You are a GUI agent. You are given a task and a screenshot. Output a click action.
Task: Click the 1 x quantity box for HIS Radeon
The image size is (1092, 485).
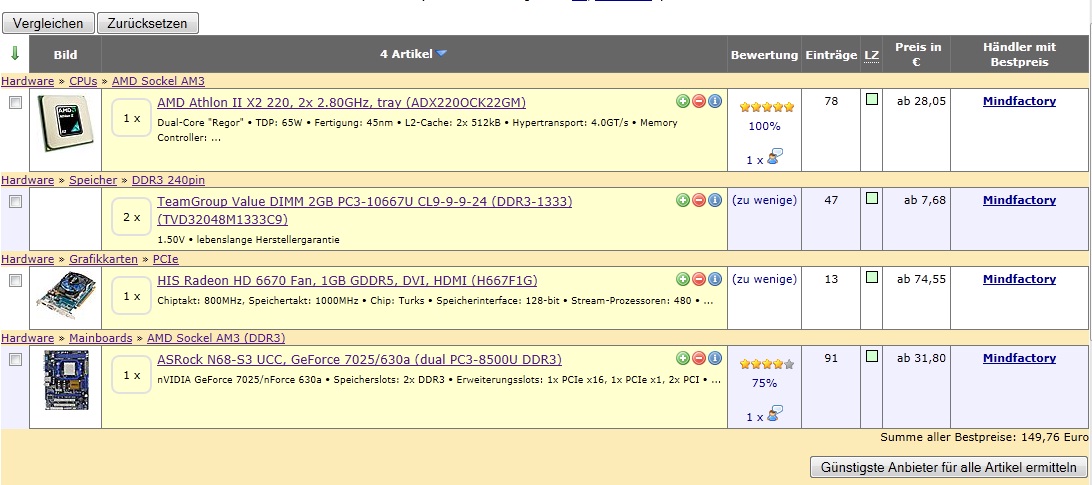[x=132, y=296]
